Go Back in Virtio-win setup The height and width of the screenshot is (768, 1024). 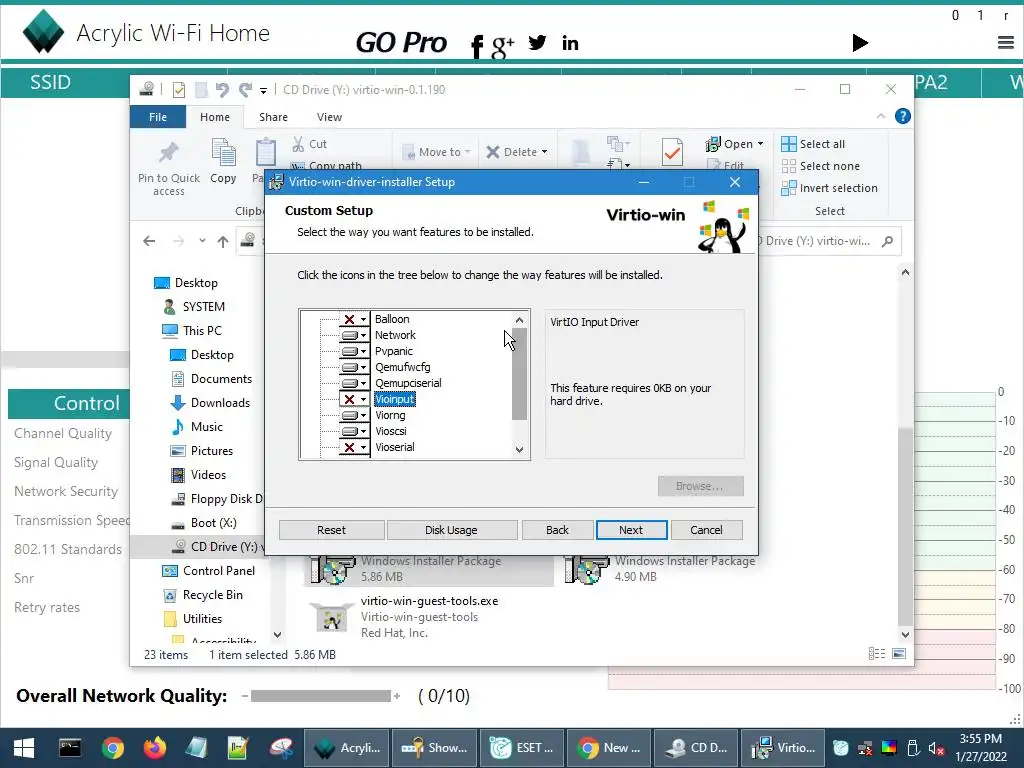(557, 530)
